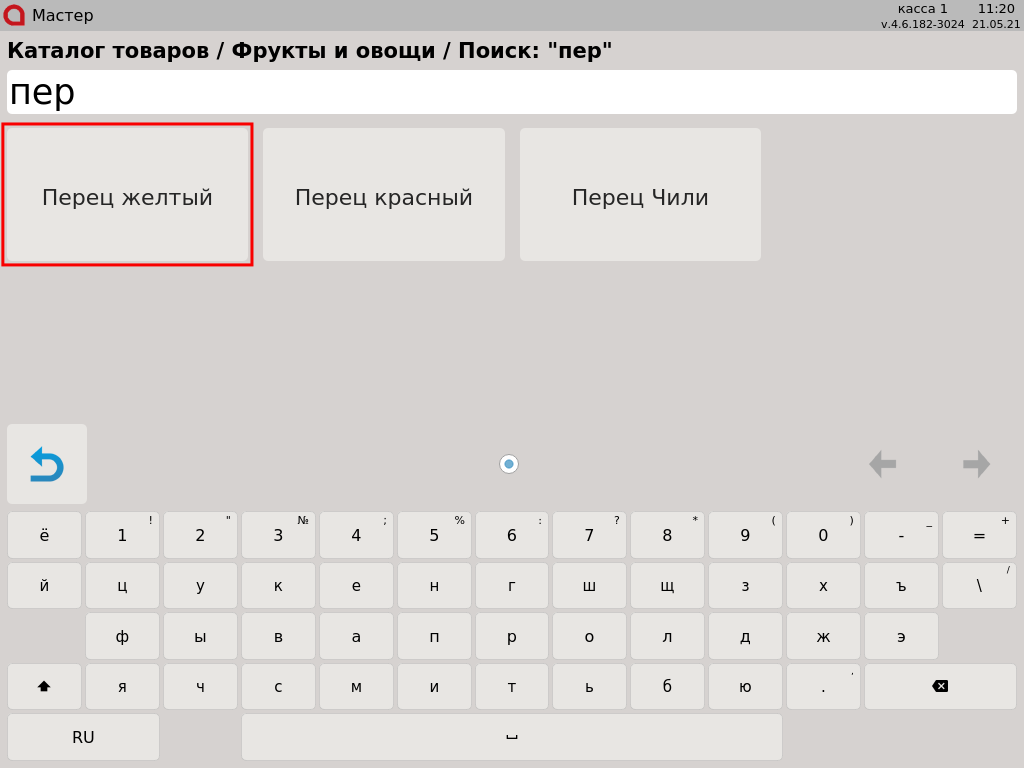This screenshot has width=1024, height=768.
Task: Tap the Shift arrow key
Action: (44, 687)
